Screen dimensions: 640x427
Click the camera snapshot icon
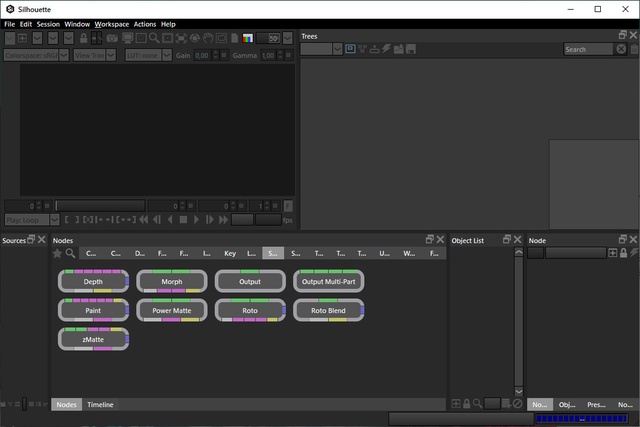pyautogui.click(x=112, y=38)
